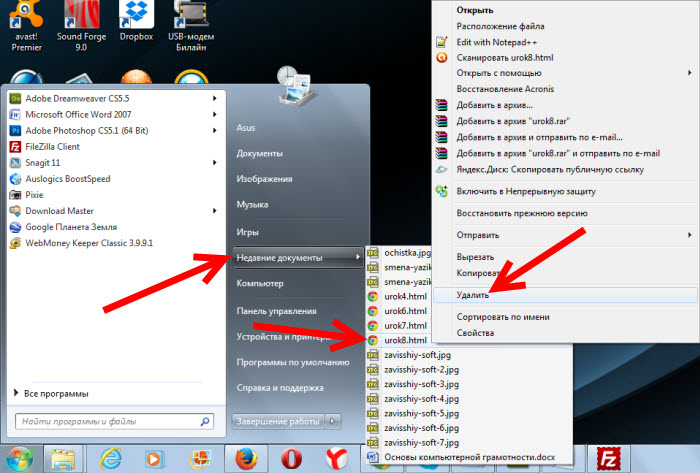Select Удалить in the context menu

[473, 296]
